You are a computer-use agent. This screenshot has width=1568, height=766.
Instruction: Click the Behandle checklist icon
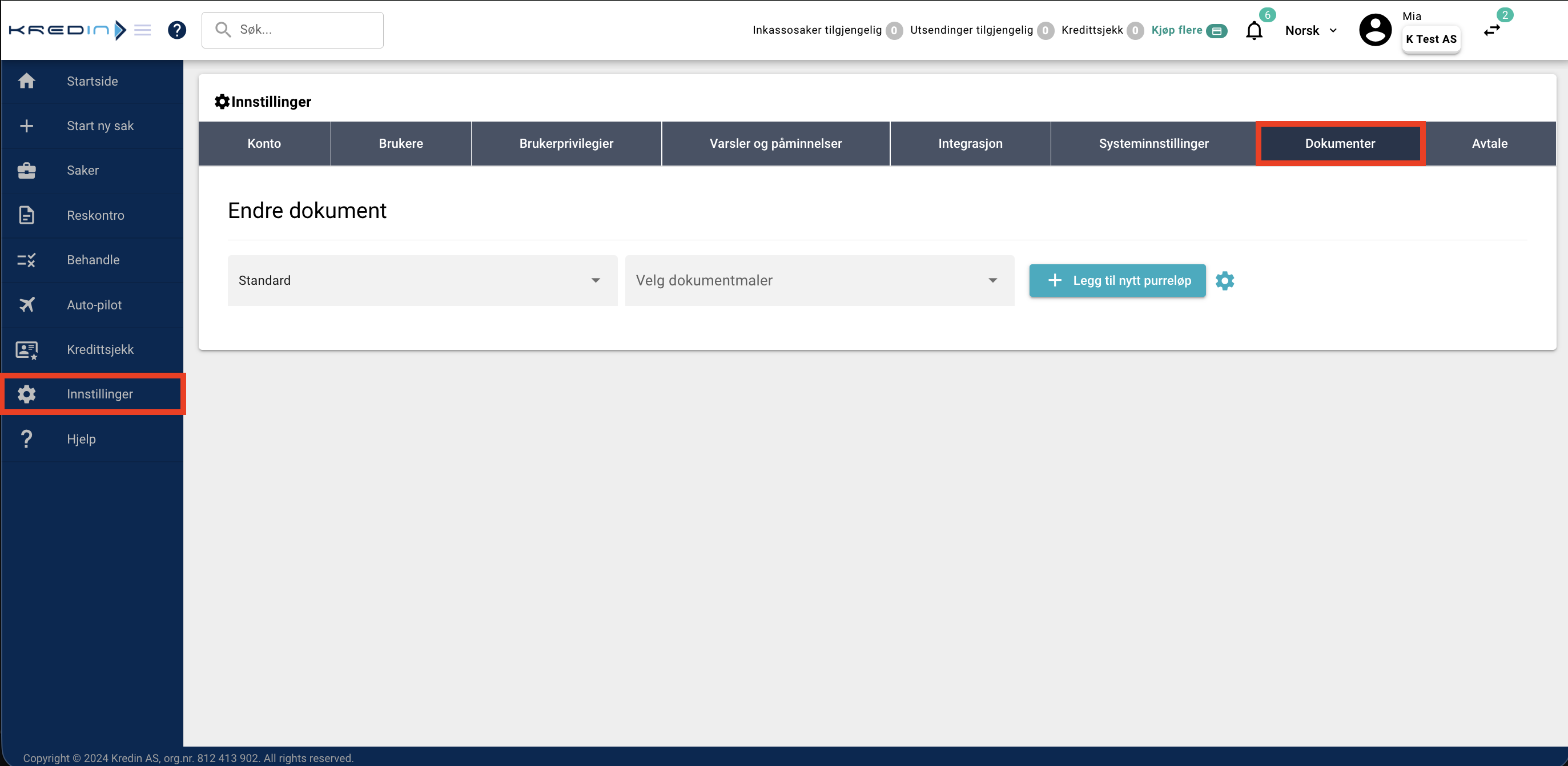(26, 260)
